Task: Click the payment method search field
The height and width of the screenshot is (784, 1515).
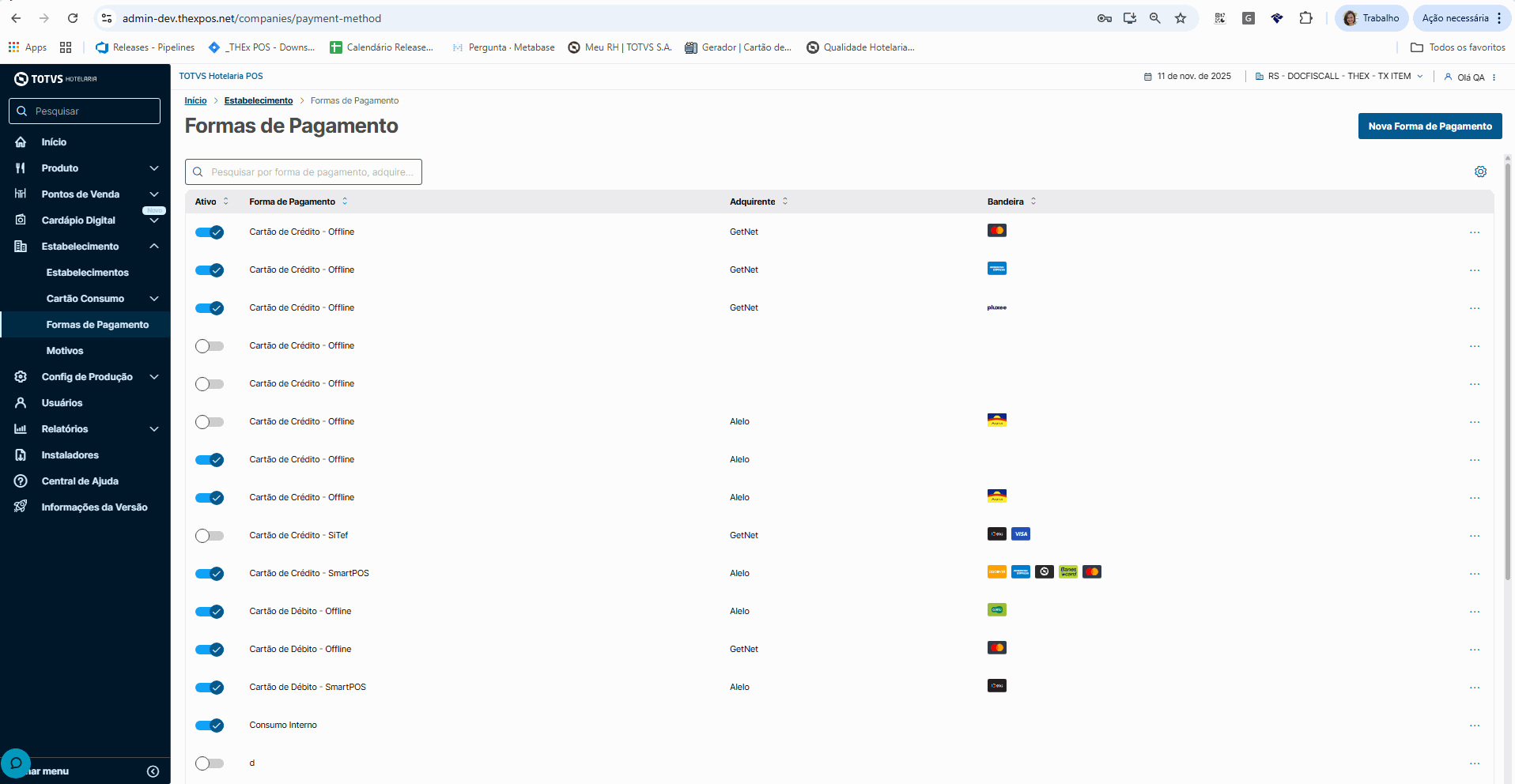Action: (304, 172)
